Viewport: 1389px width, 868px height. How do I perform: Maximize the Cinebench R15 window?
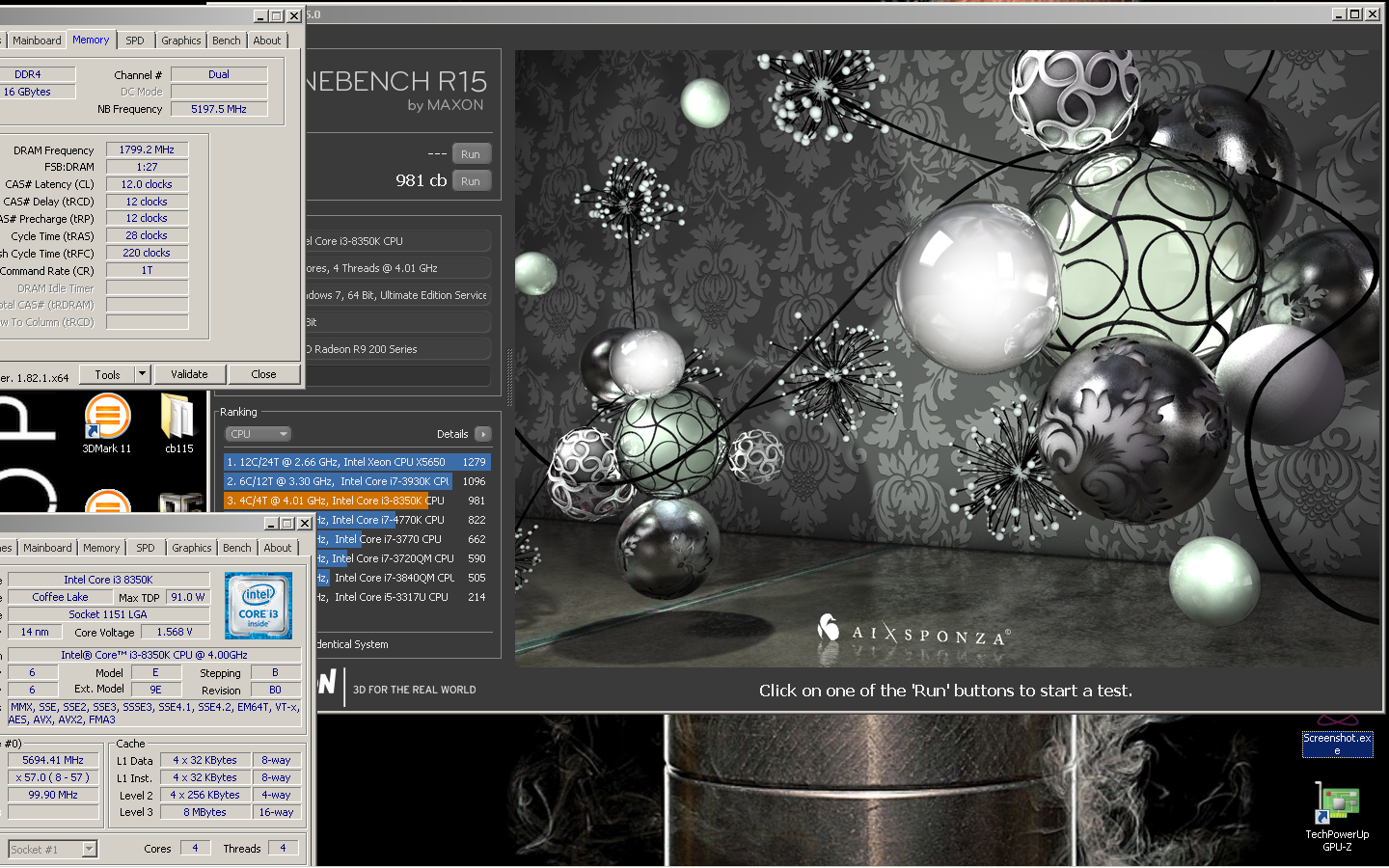pos(1354,14)
